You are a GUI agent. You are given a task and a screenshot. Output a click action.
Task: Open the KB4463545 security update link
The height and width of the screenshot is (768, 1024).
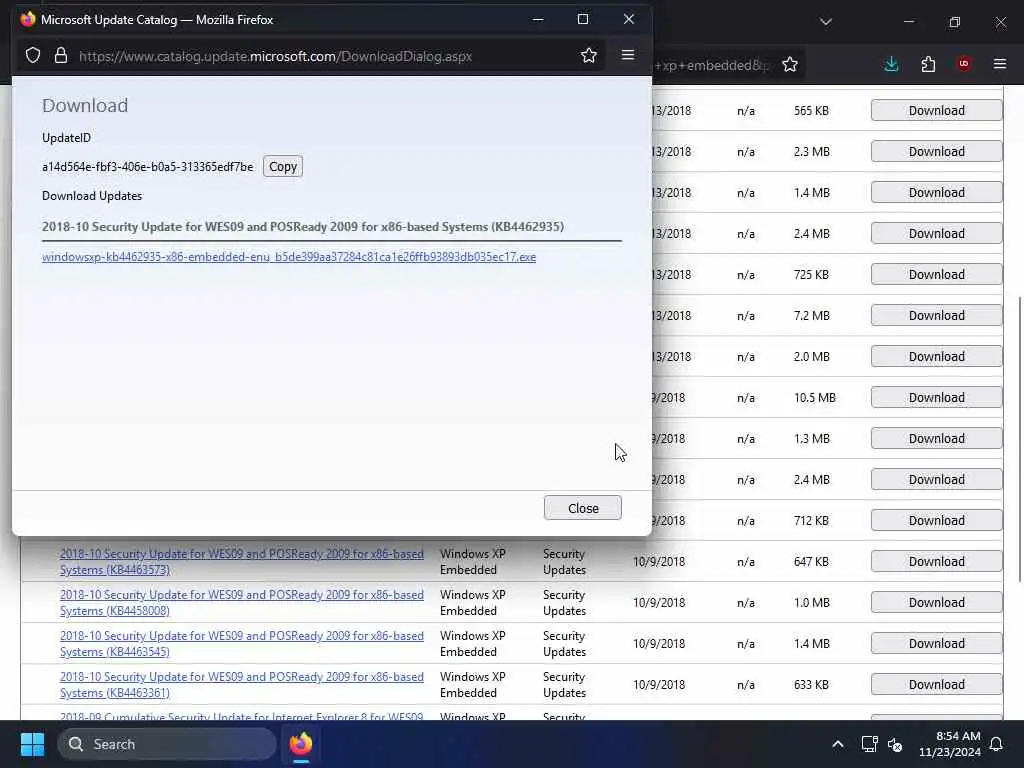[x=242, y=644]
